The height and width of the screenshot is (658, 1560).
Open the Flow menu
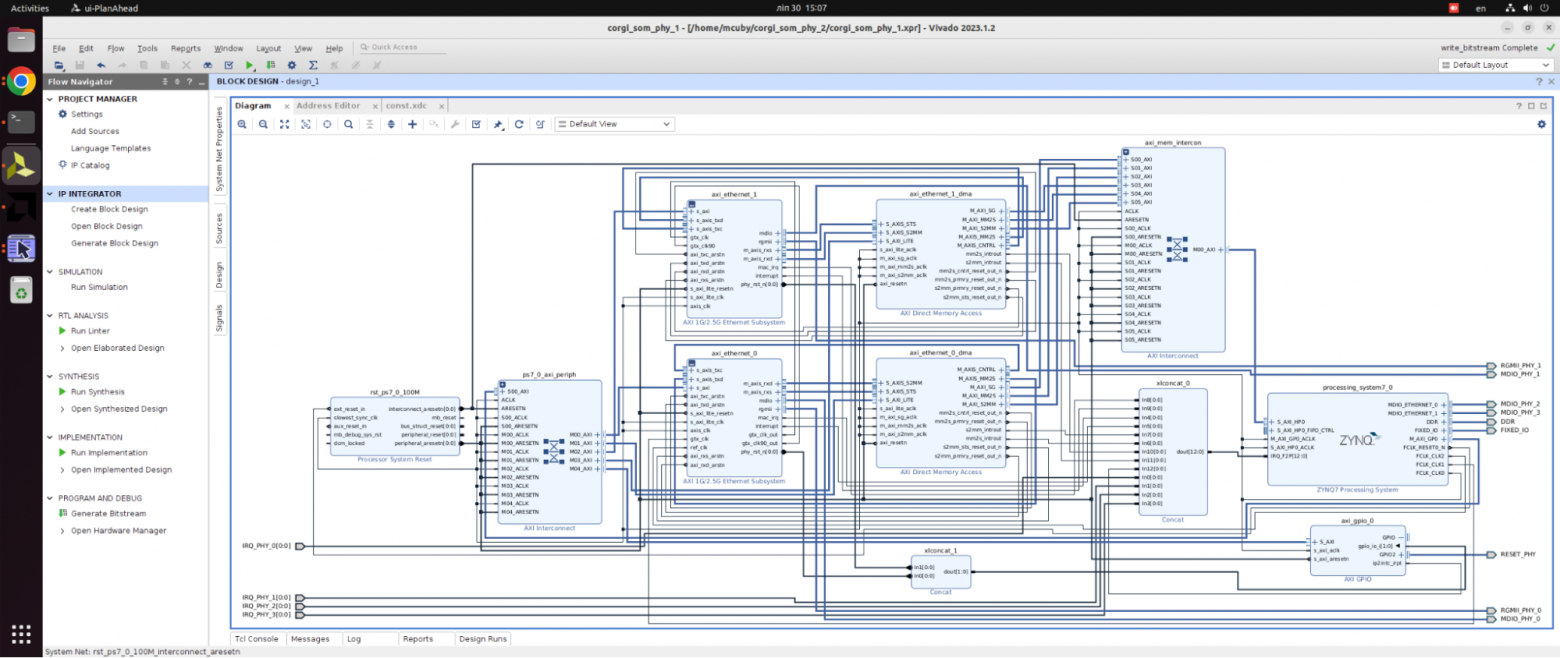coord(116,48)
